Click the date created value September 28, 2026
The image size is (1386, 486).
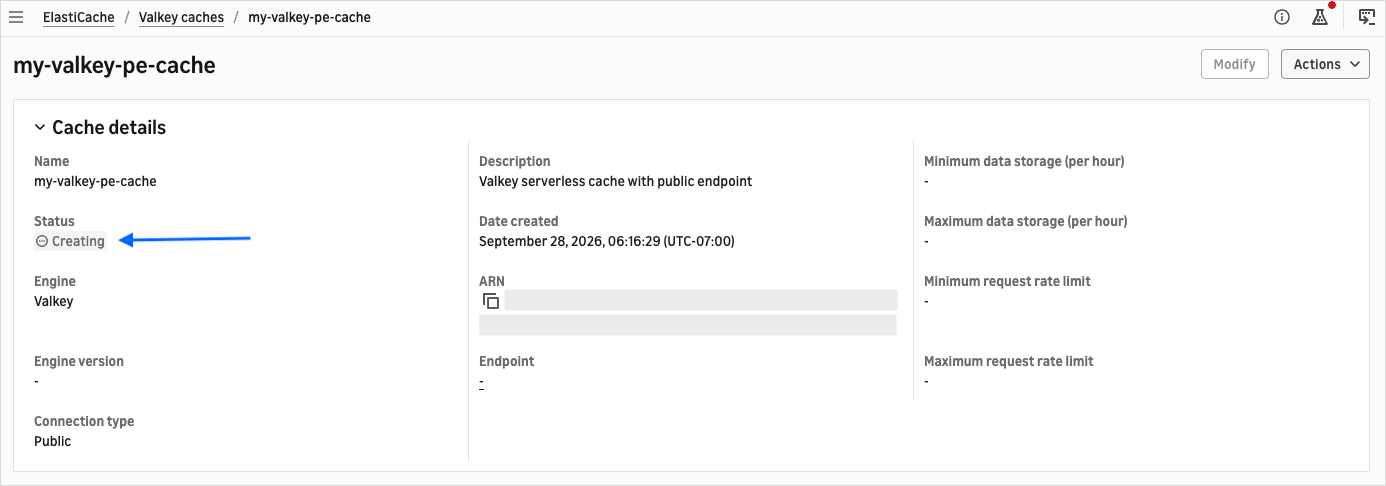(x=607, y=241)
